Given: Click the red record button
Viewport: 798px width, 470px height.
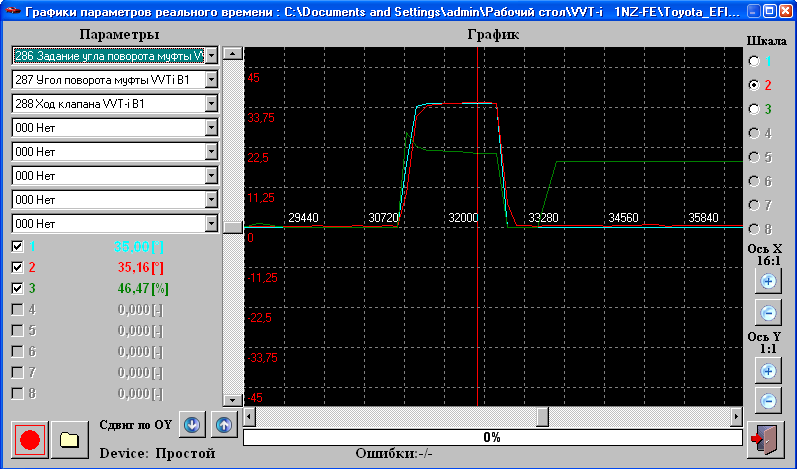Looking at the screenshot, I should (30, 439).
